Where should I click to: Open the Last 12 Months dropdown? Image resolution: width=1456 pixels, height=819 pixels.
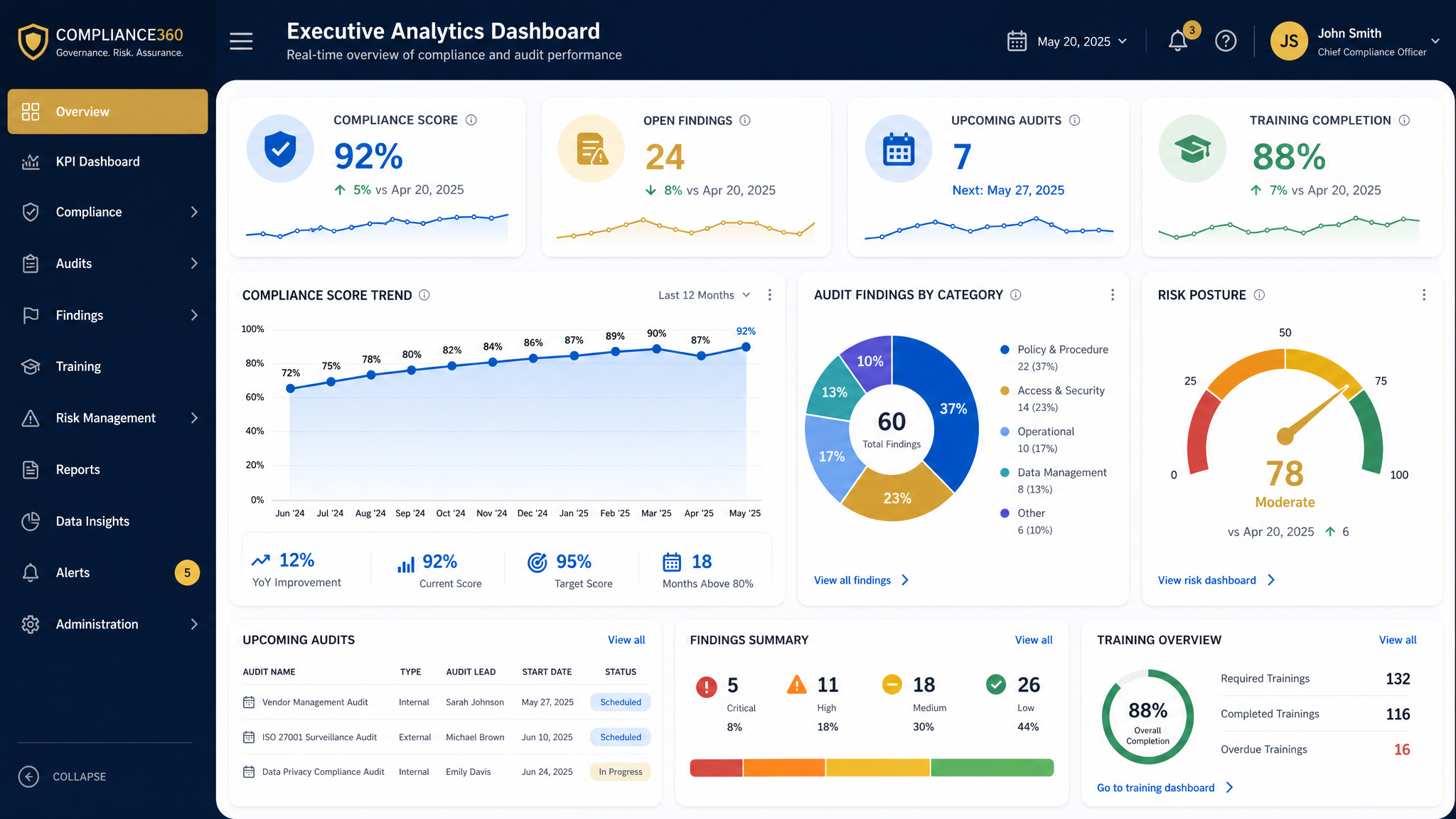pos(704,295)
